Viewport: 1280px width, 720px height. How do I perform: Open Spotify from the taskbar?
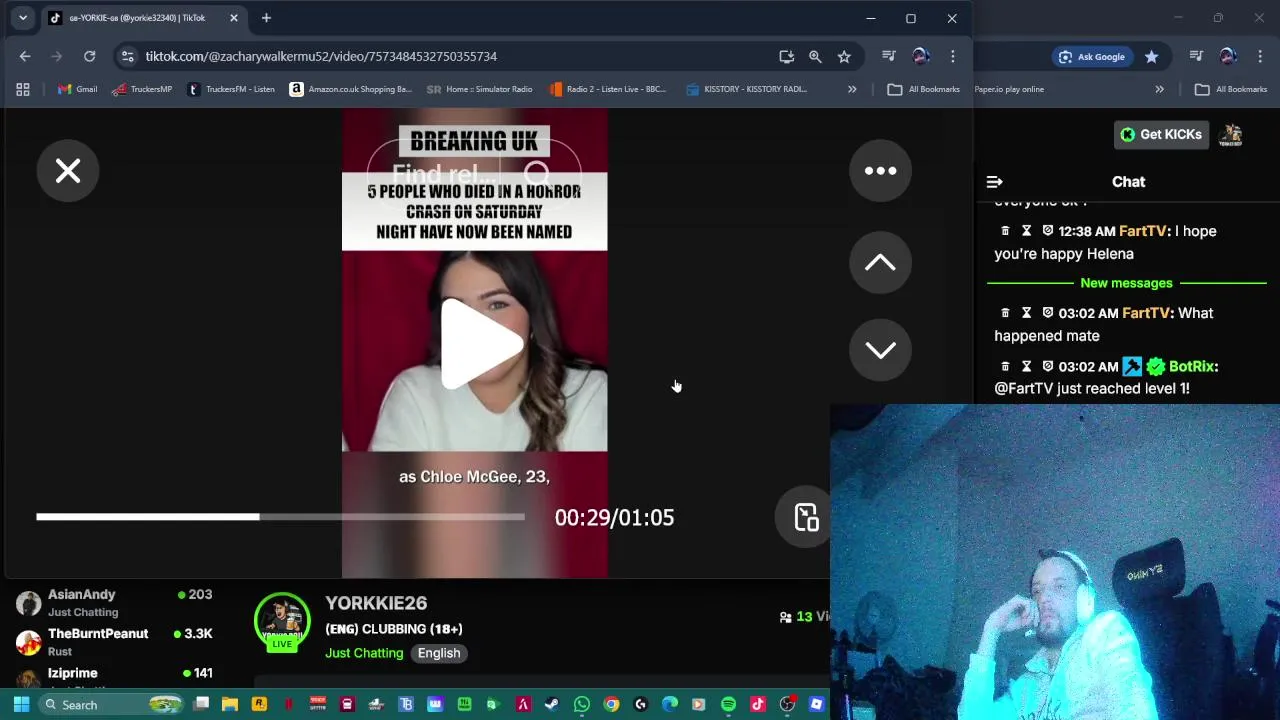click(x=728, y=704)
